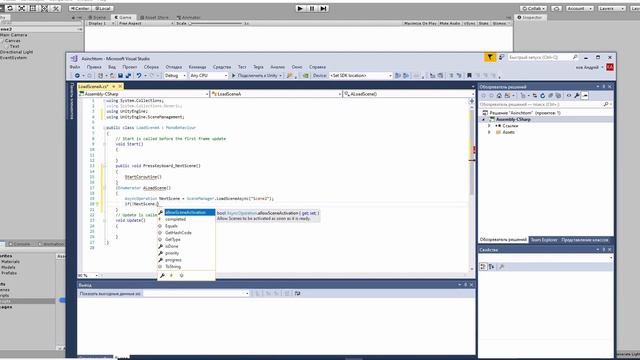Open the Visual Studio Window (Окно) menu
Viewport: 640px width, 360px height.
pos(297,67)
